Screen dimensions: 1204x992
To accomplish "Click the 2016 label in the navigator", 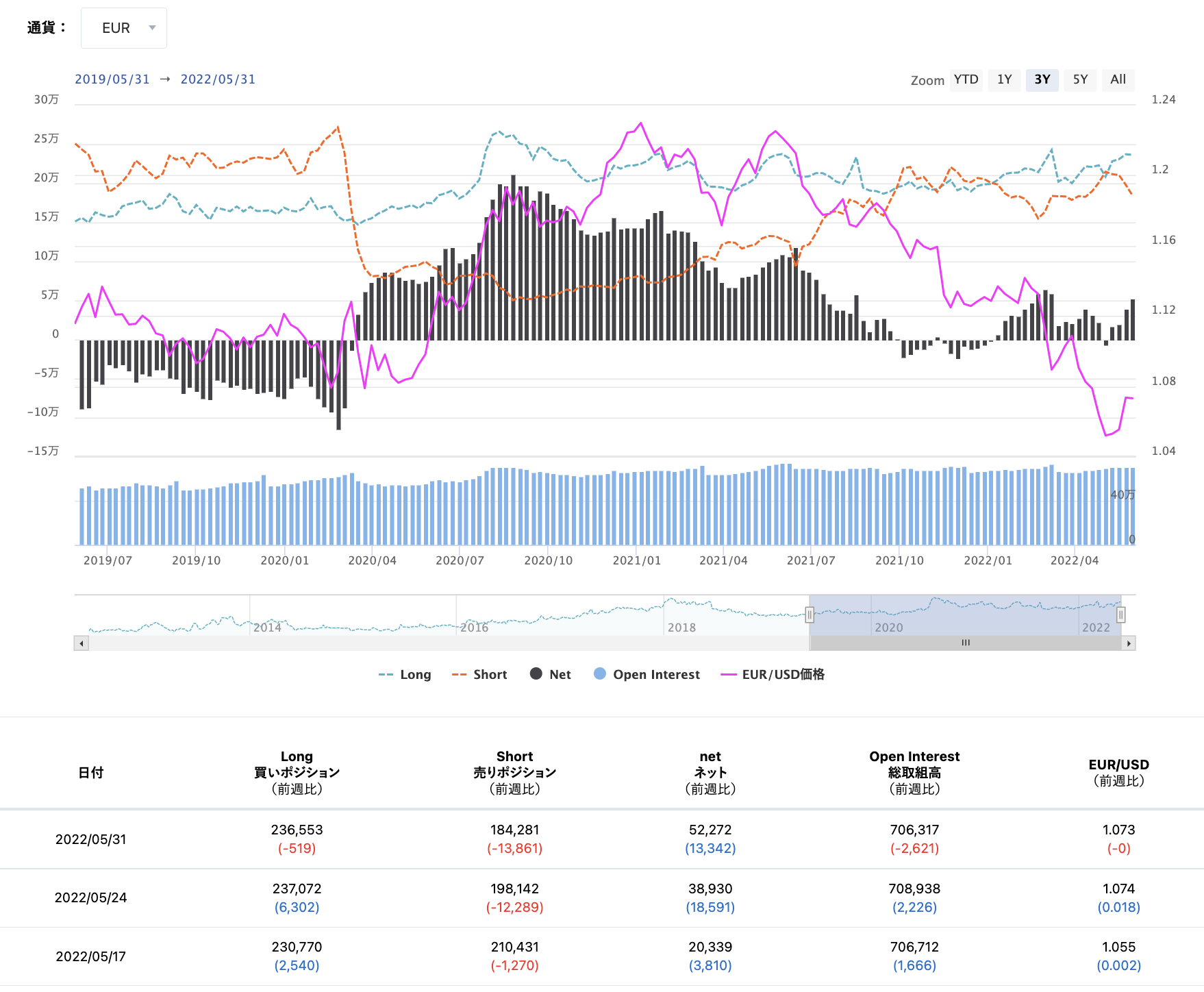I will coord(474,628).
